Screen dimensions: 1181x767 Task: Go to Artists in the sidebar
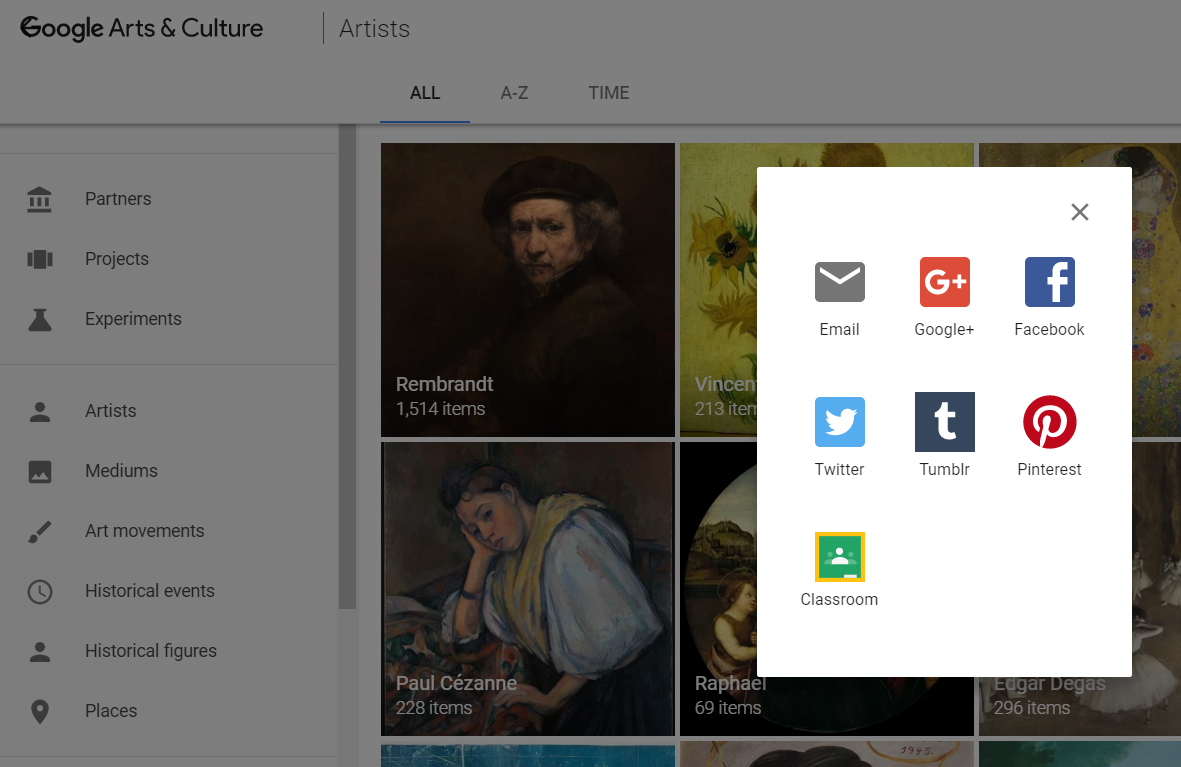click(111, 411)
